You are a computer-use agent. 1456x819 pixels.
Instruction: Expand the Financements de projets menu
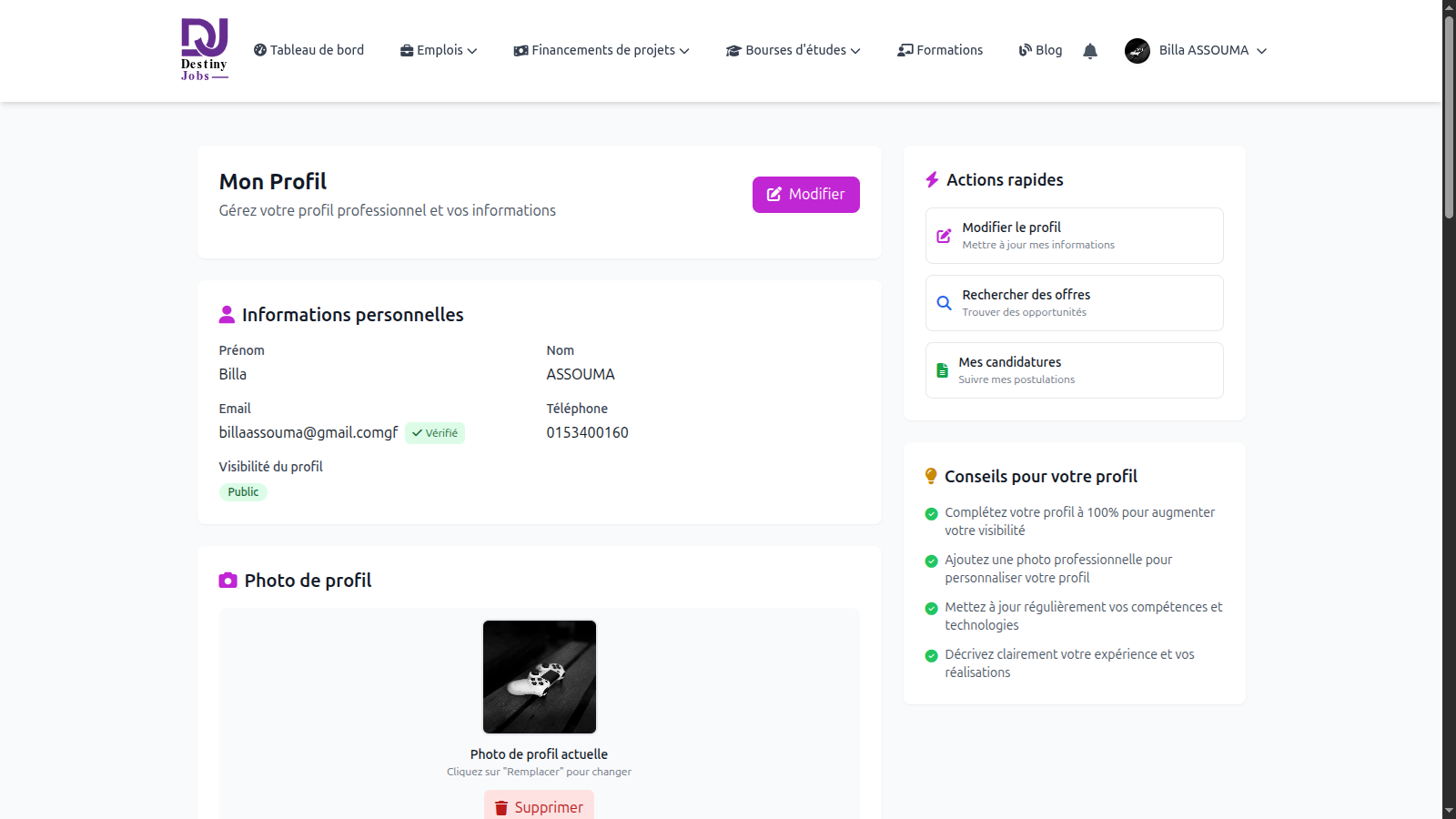(602, 50)
